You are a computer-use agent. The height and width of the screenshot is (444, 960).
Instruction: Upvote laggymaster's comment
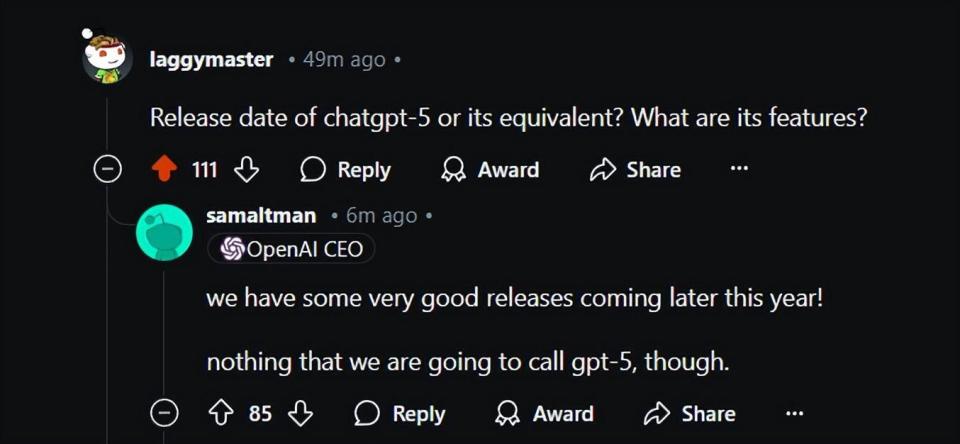tap(164, 170)
